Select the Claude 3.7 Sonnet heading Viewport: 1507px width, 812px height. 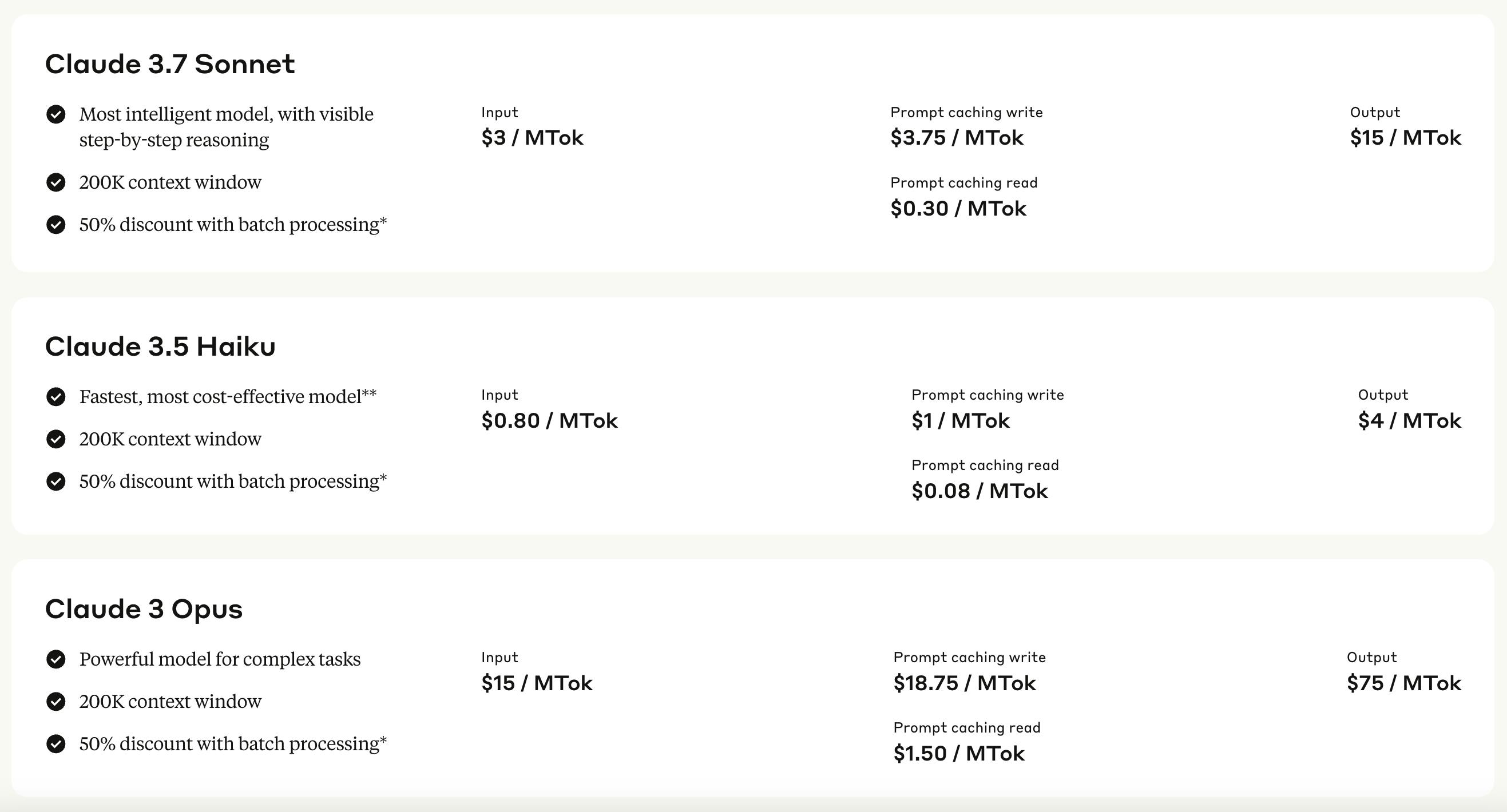pyautogui.click(x=170, y=63)
